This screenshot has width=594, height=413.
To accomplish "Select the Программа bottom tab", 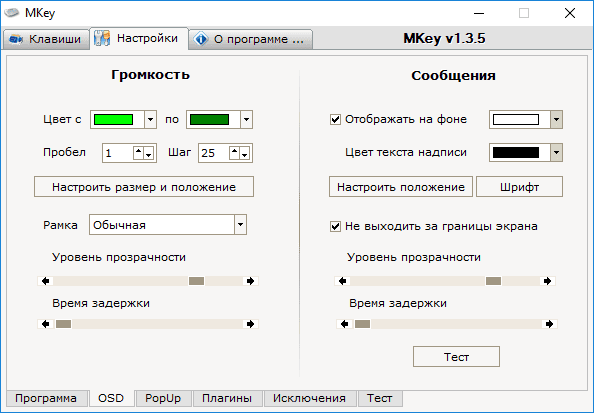I will point(46,398).
